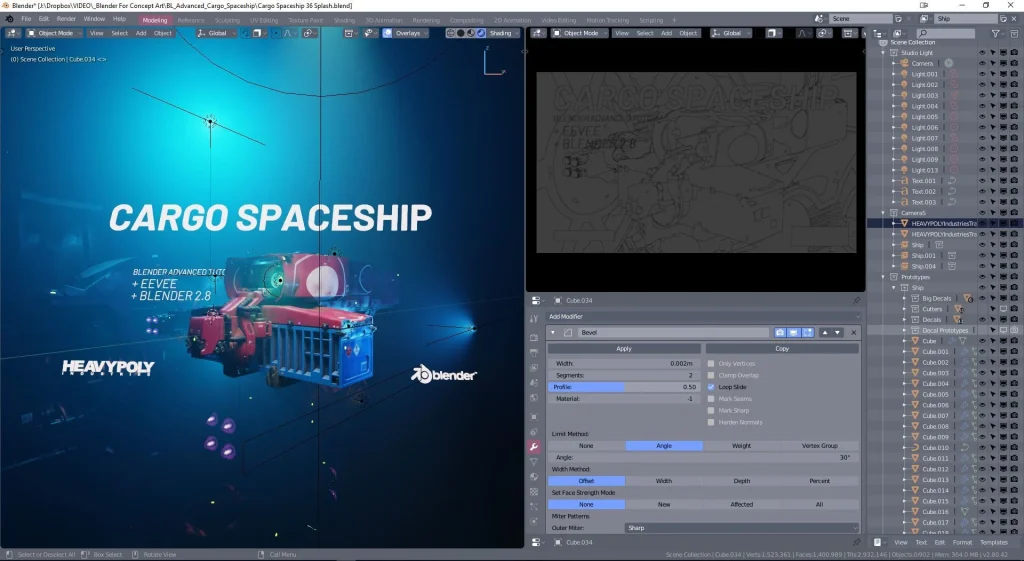Open Modifiers wrench properties tab
1024x561 pixels.
pyautogui.click(x=534, y=447)
